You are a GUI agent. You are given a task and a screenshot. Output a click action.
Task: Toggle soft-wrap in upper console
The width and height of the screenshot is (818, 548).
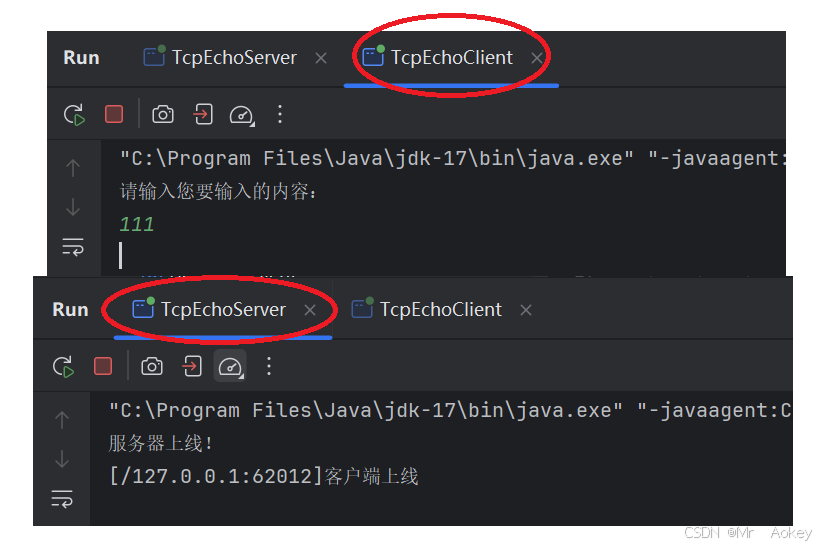73,247
